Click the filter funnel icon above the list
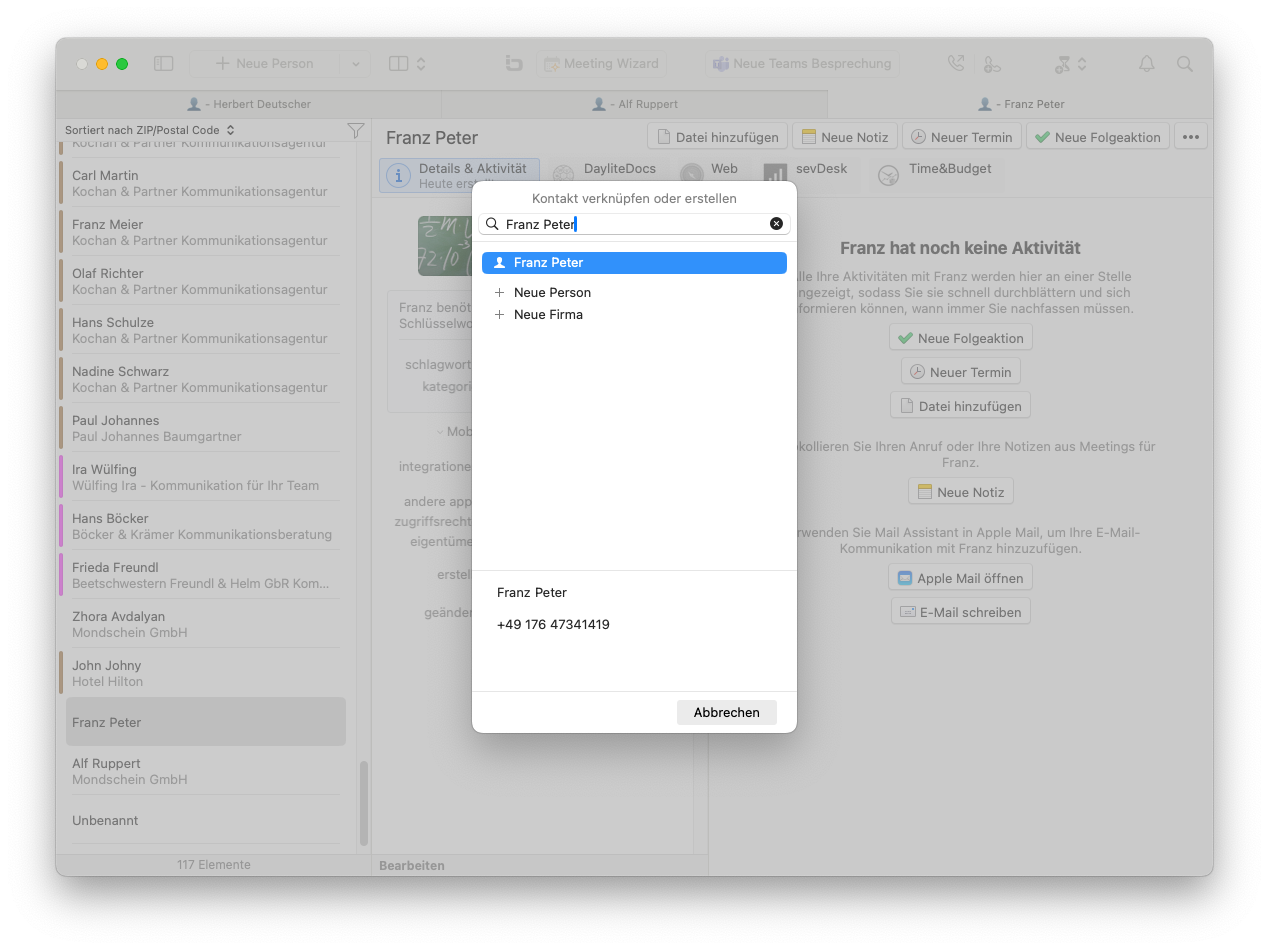Screen dimensions: 1269x950 tap(355, 130)
